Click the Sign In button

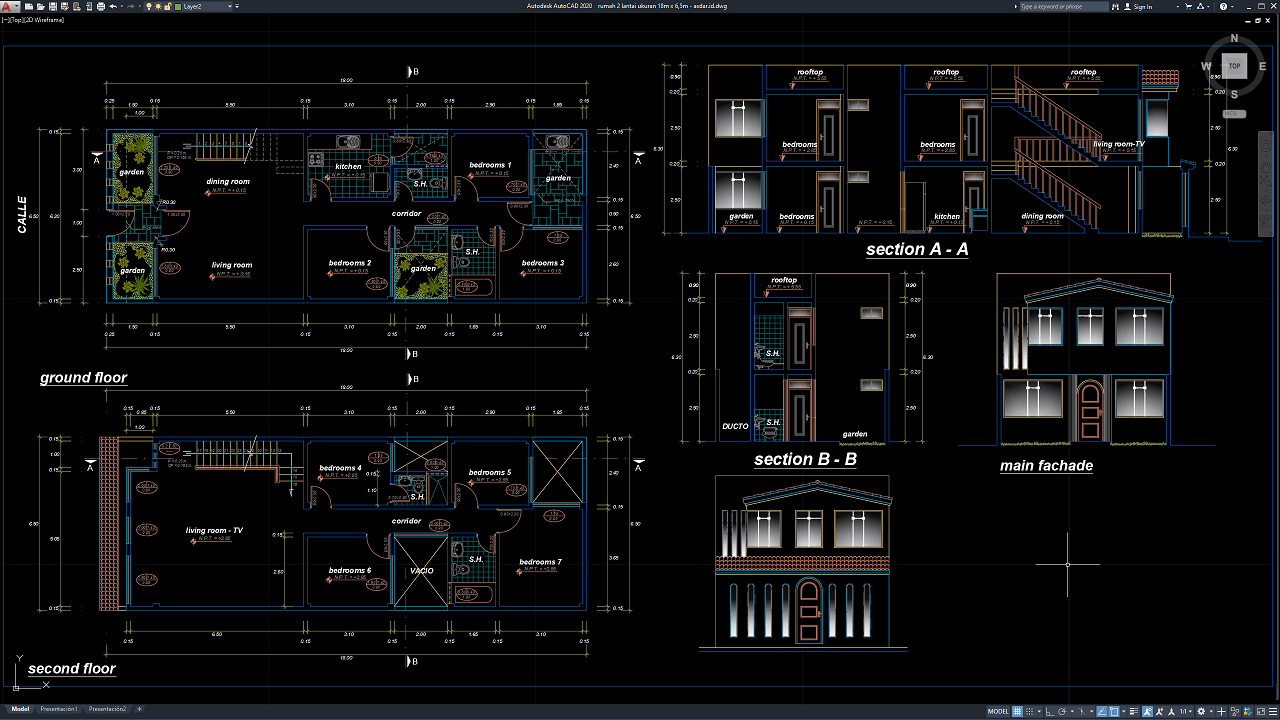tap(1139, 6)
